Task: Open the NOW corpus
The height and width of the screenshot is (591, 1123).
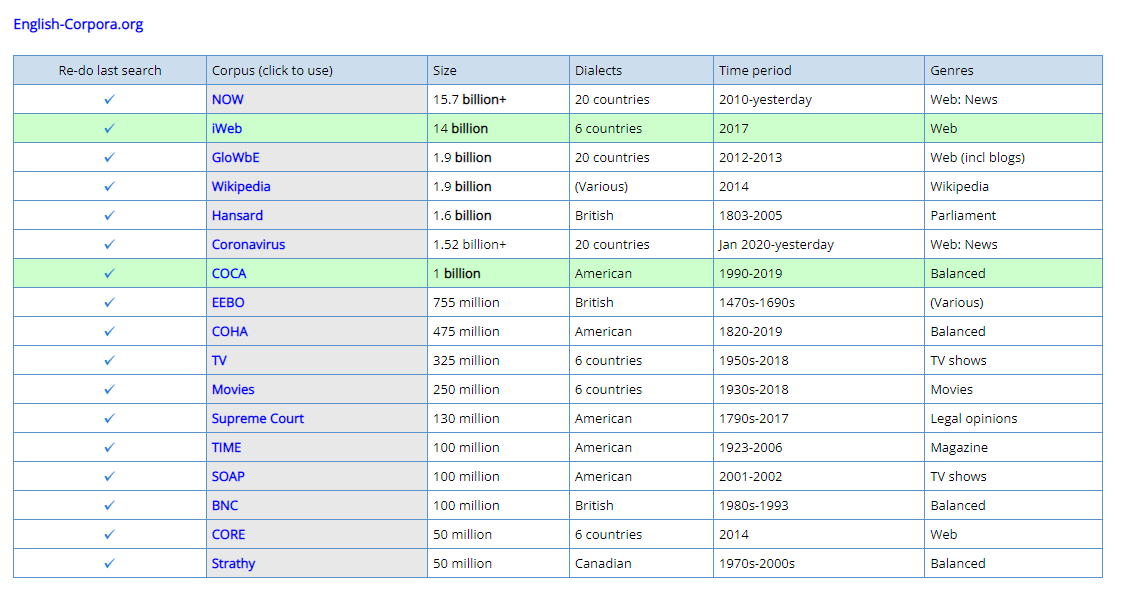Action: click(228, 100)
